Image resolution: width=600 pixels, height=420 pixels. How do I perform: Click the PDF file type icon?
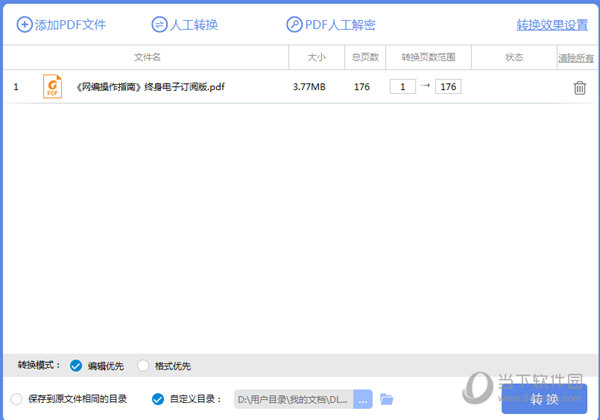52,86
